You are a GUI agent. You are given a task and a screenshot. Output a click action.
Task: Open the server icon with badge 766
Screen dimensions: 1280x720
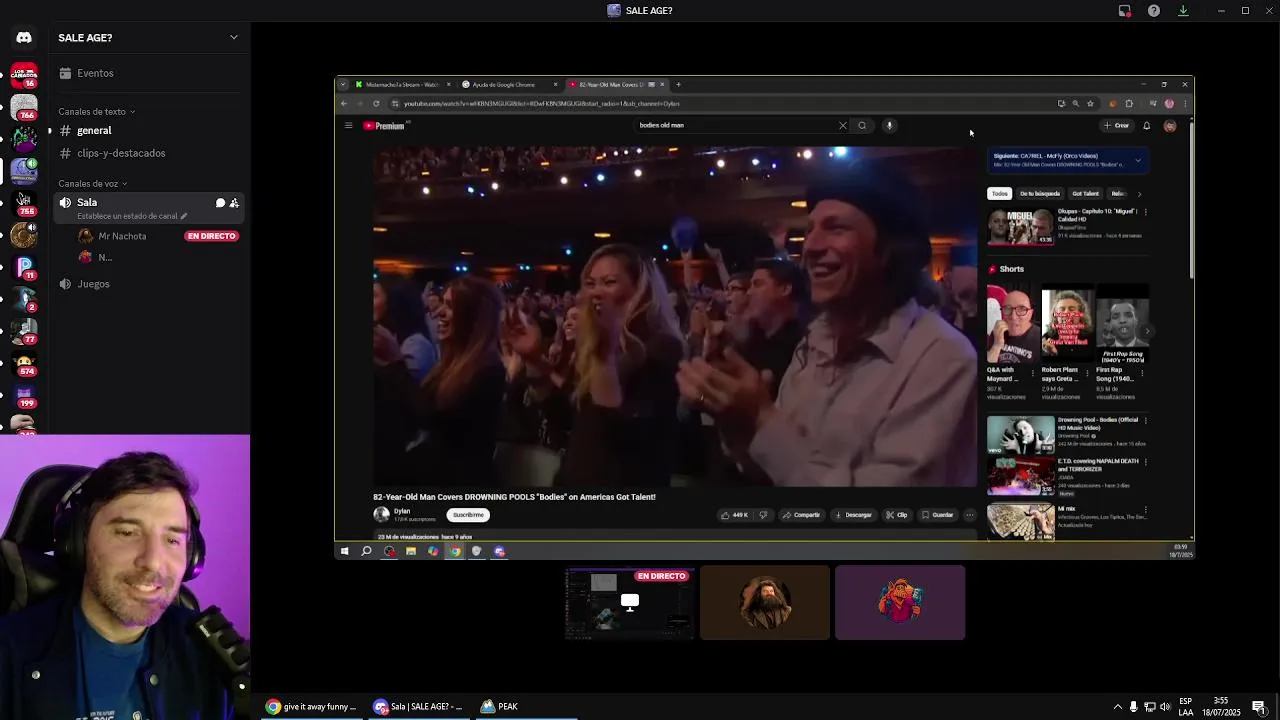click(x=24, y=107)
